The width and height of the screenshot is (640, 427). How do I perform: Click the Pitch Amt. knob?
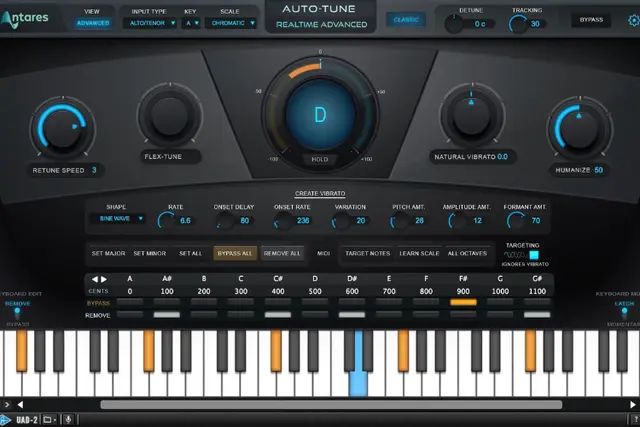400,221
